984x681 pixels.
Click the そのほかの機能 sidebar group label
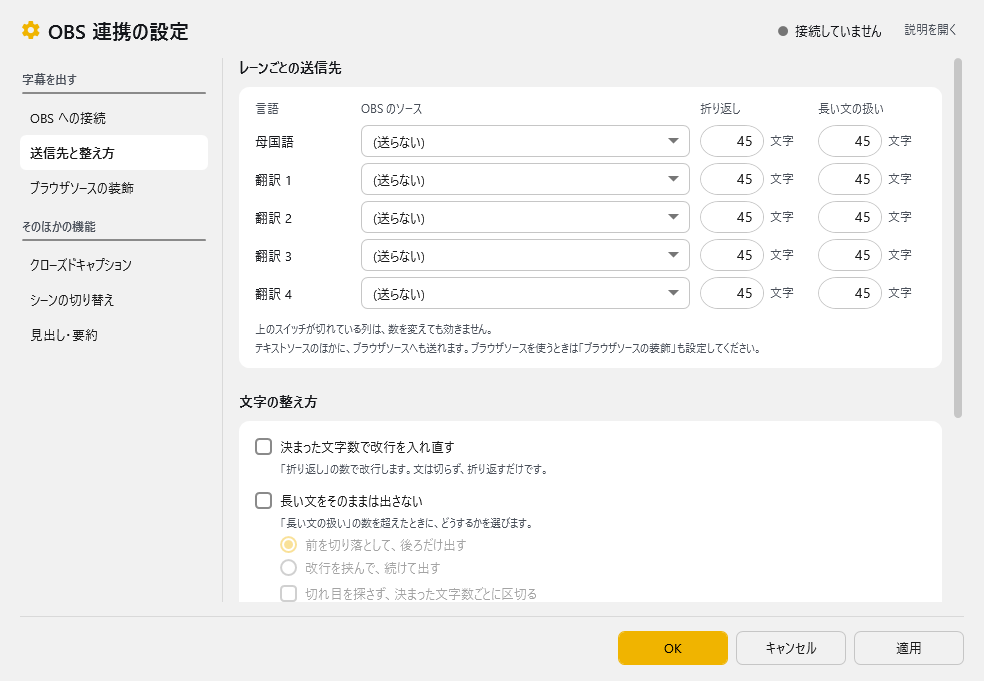click(59, 227)
